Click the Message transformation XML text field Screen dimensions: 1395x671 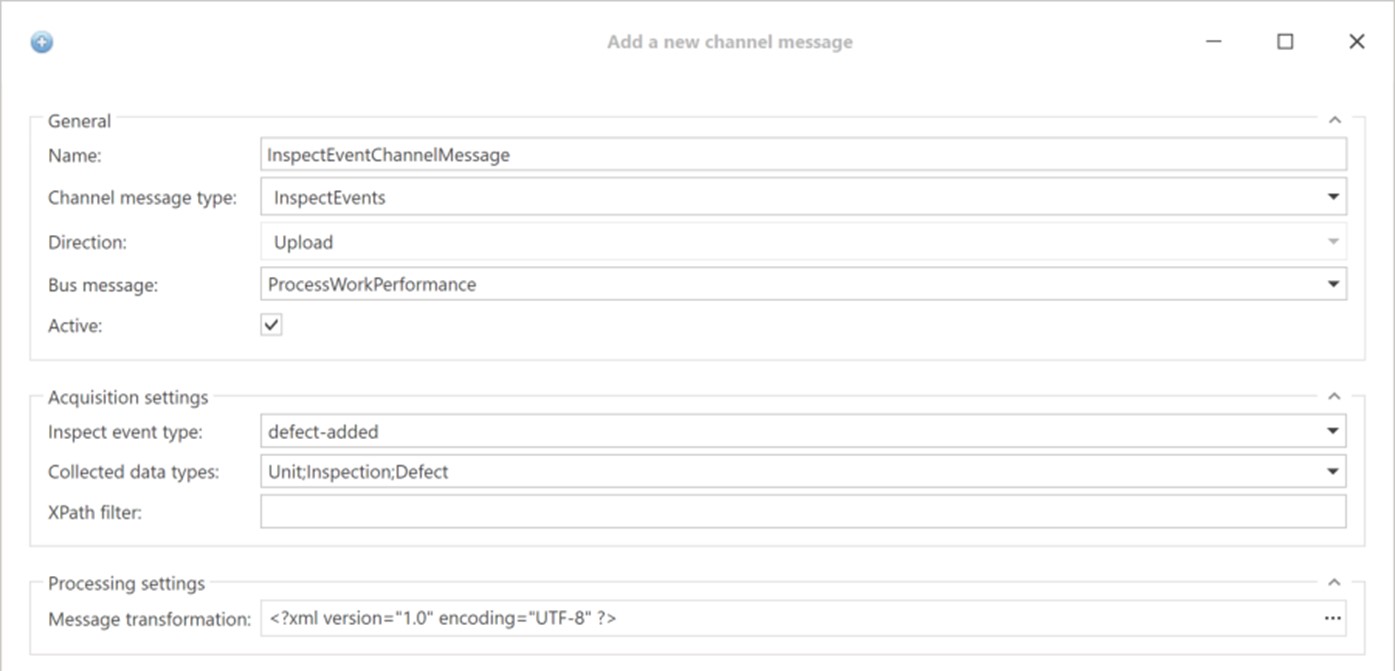pos(700,619)
